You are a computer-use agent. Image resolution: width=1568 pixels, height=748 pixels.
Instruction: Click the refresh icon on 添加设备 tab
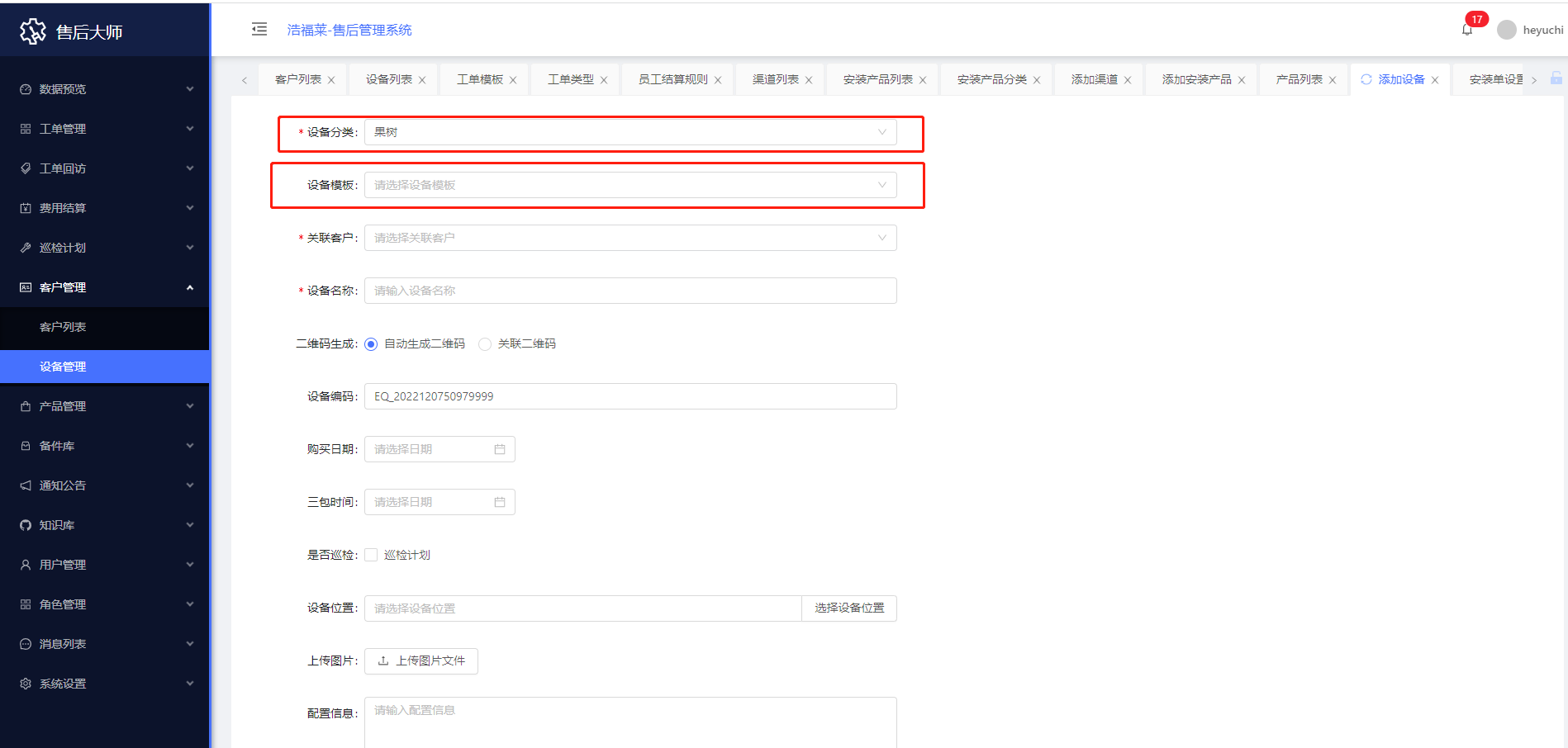click(x=1366, y=79)
